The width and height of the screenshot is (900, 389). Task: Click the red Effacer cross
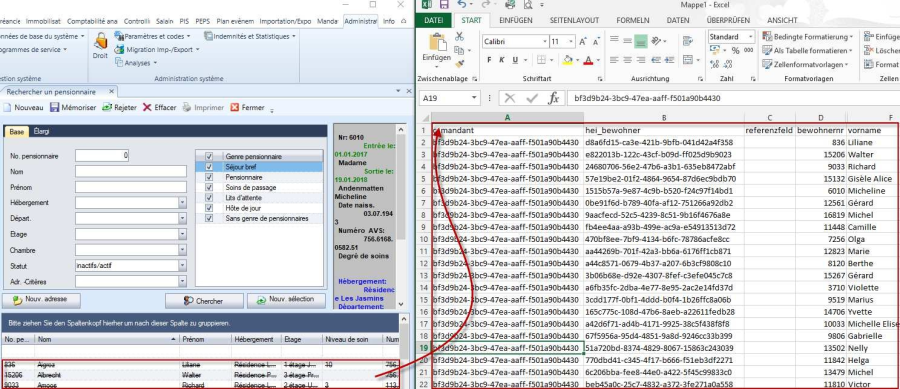tap(148, 107)
